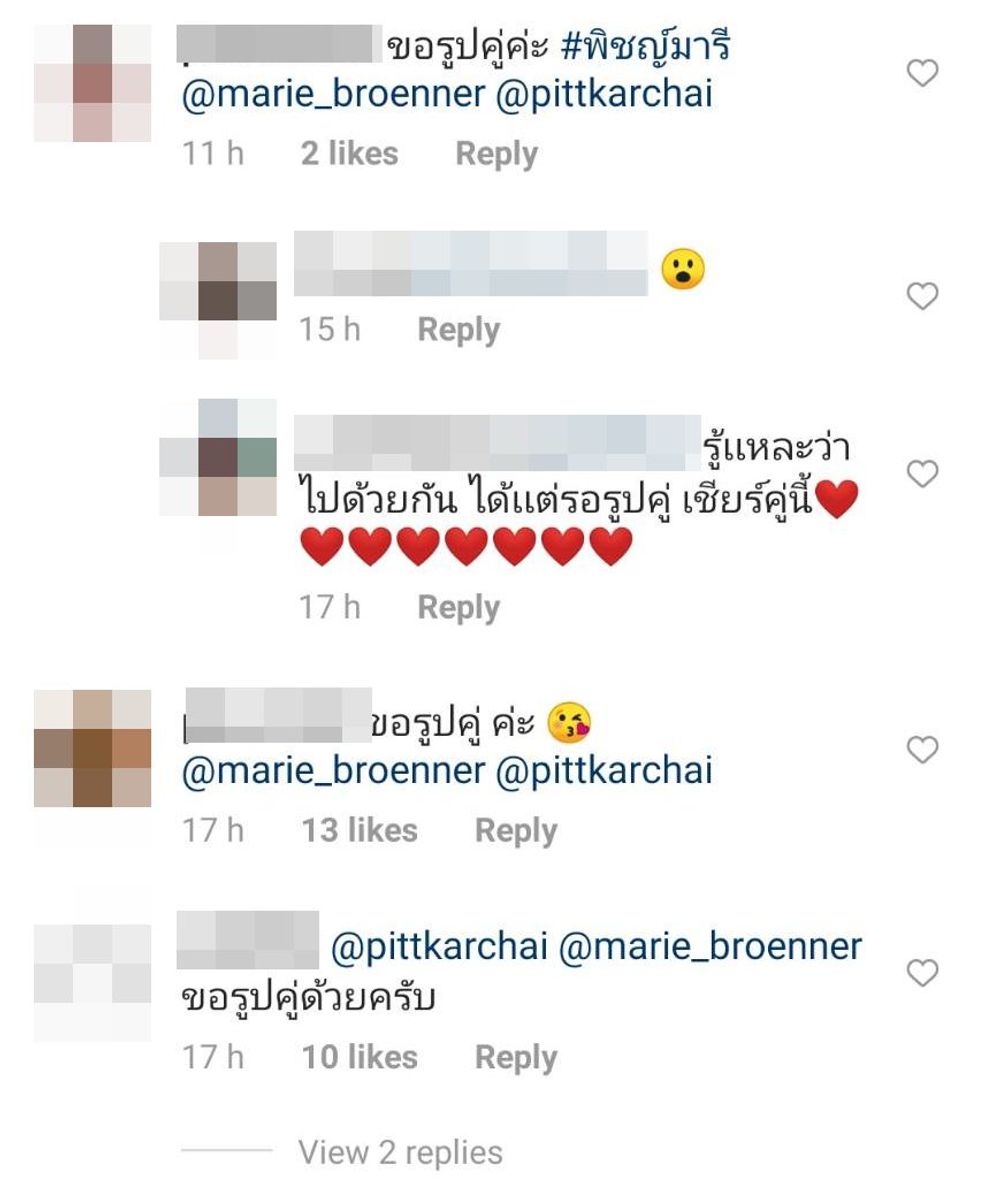Heart the comment with 13 likes
This screenshot has width=1000, height=1185.
pos(922,750)
